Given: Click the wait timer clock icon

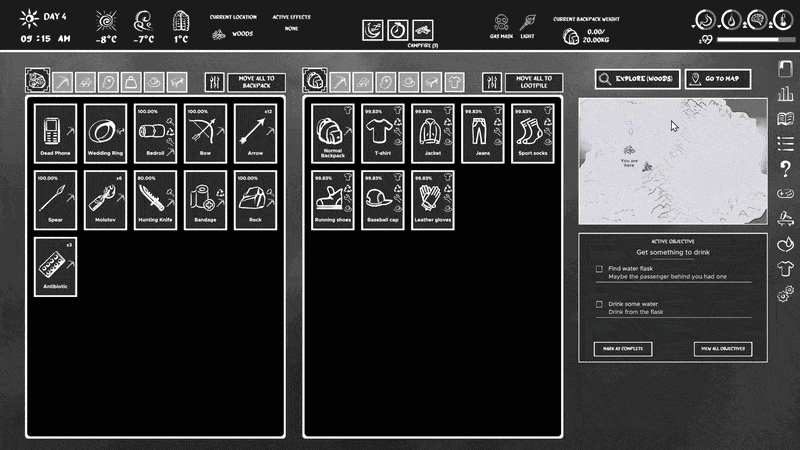Looking at the screenshot, I should point(397,30).
